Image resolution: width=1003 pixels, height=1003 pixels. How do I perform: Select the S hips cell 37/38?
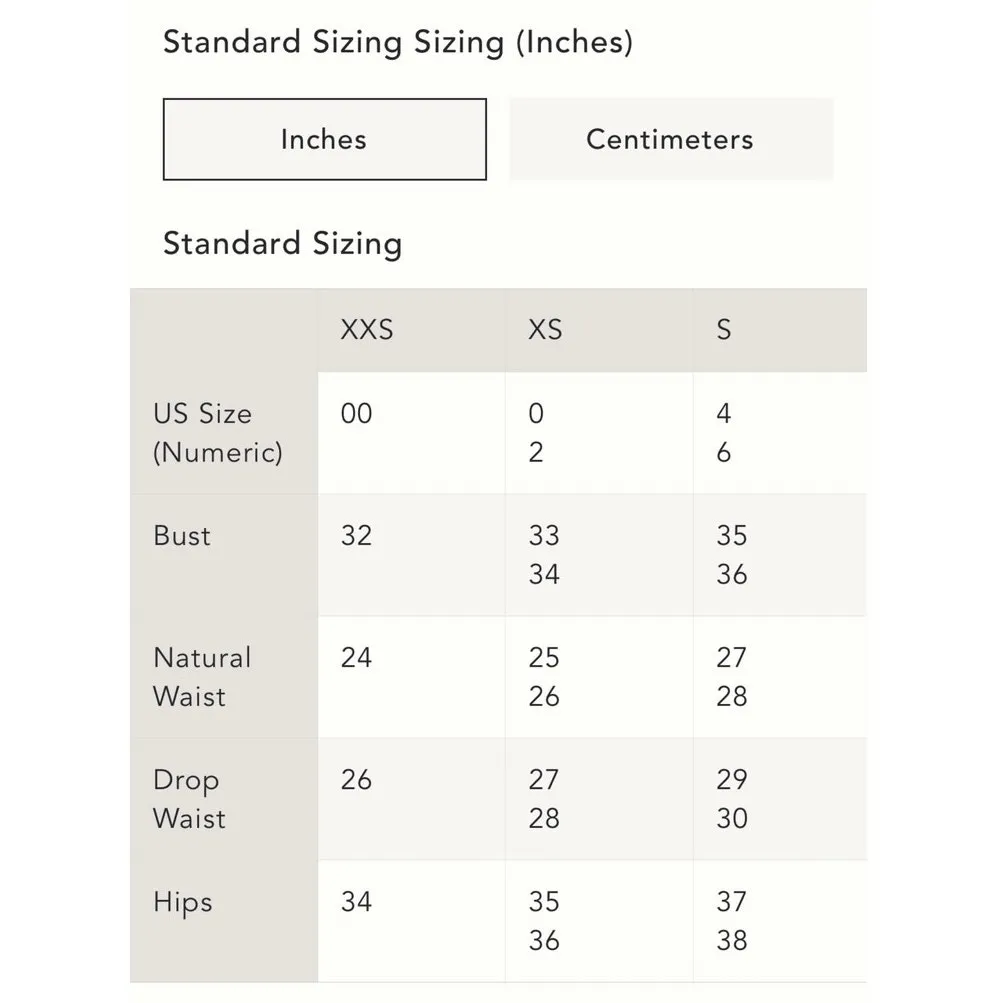coord(732,921)
